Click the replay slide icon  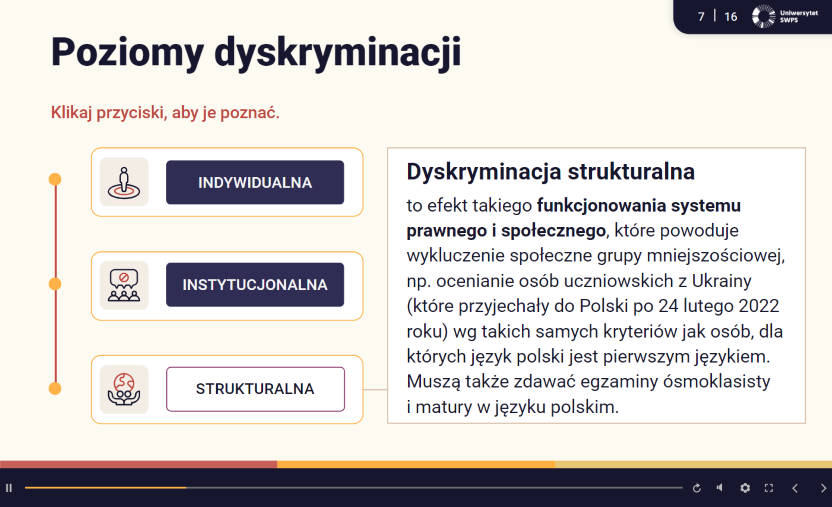696,488
